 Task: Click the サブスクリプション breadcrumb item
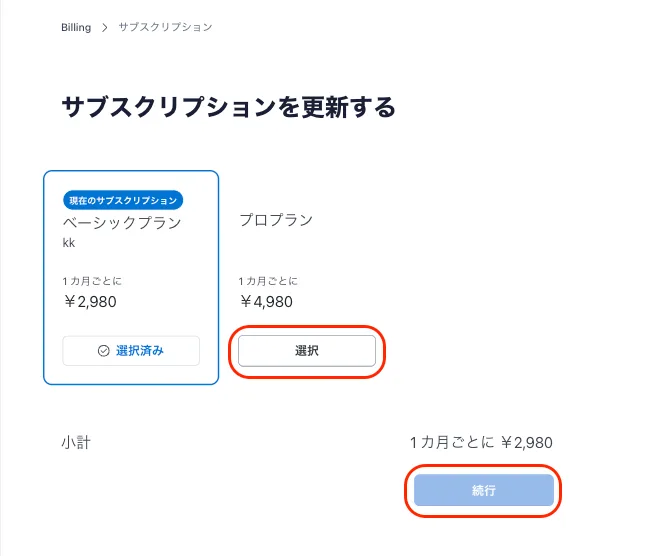[x=165, y=27]
